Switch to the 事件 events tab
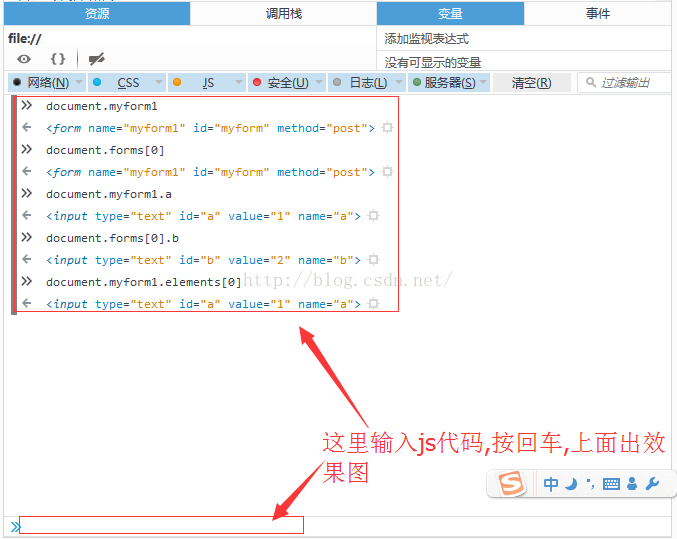 (x=598, y=13)
